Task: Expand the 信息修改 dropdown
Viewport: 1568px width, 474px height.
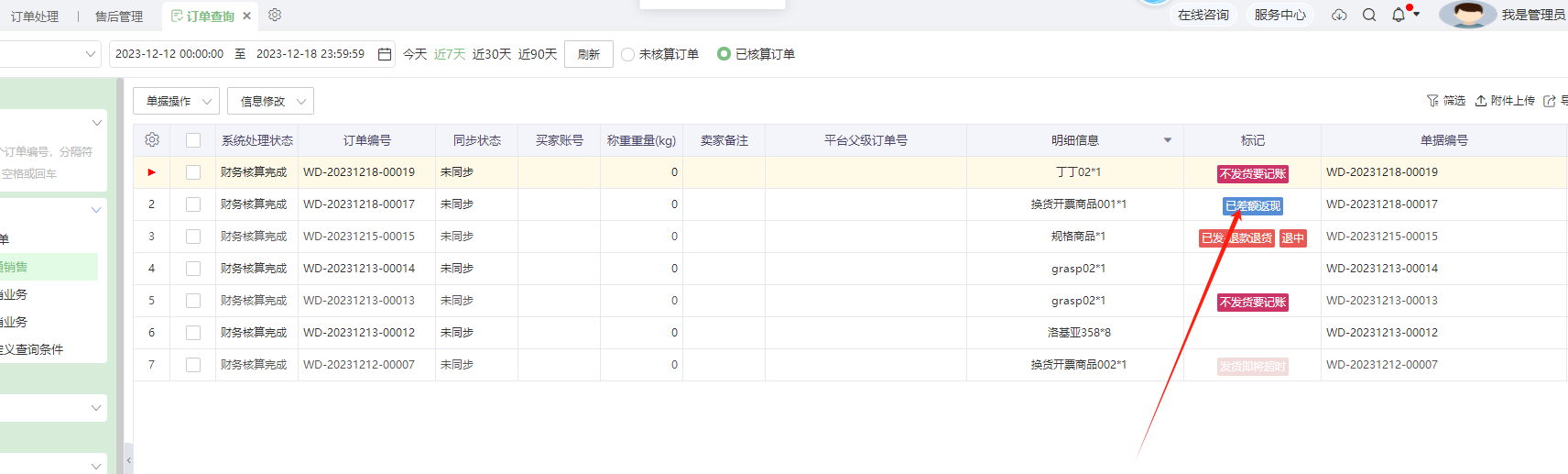Action: (x=270, y=101)
